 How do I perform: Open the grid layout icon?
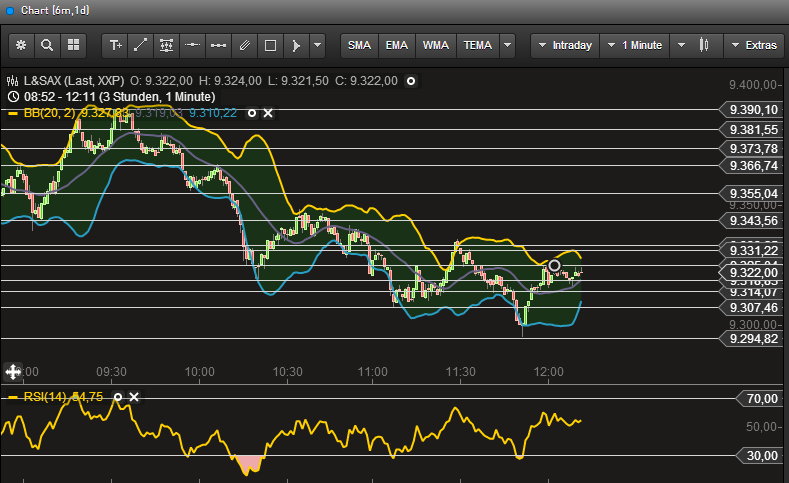[x=73, y=45]
